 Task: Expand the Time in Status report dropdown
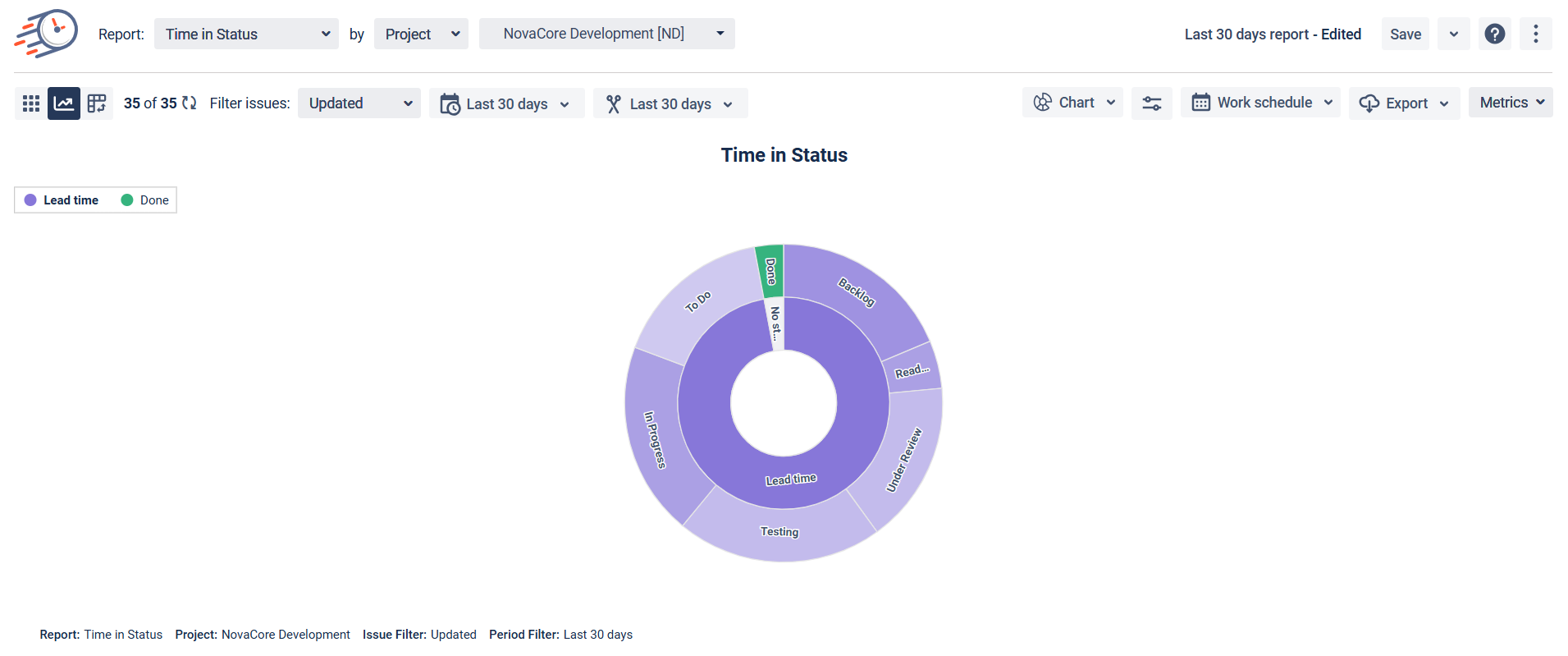[246, 34]
